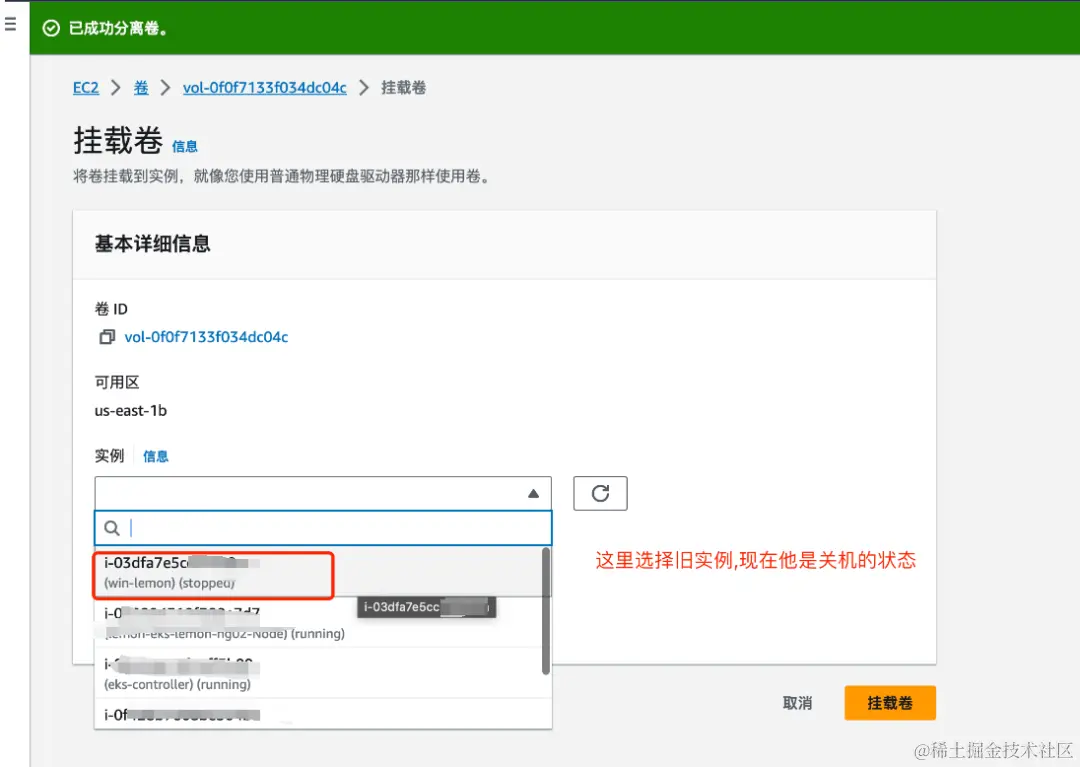Click 信息 beside the 实例 label
The height and width of the screenshot is (767, 1080).
click(156, 456)
